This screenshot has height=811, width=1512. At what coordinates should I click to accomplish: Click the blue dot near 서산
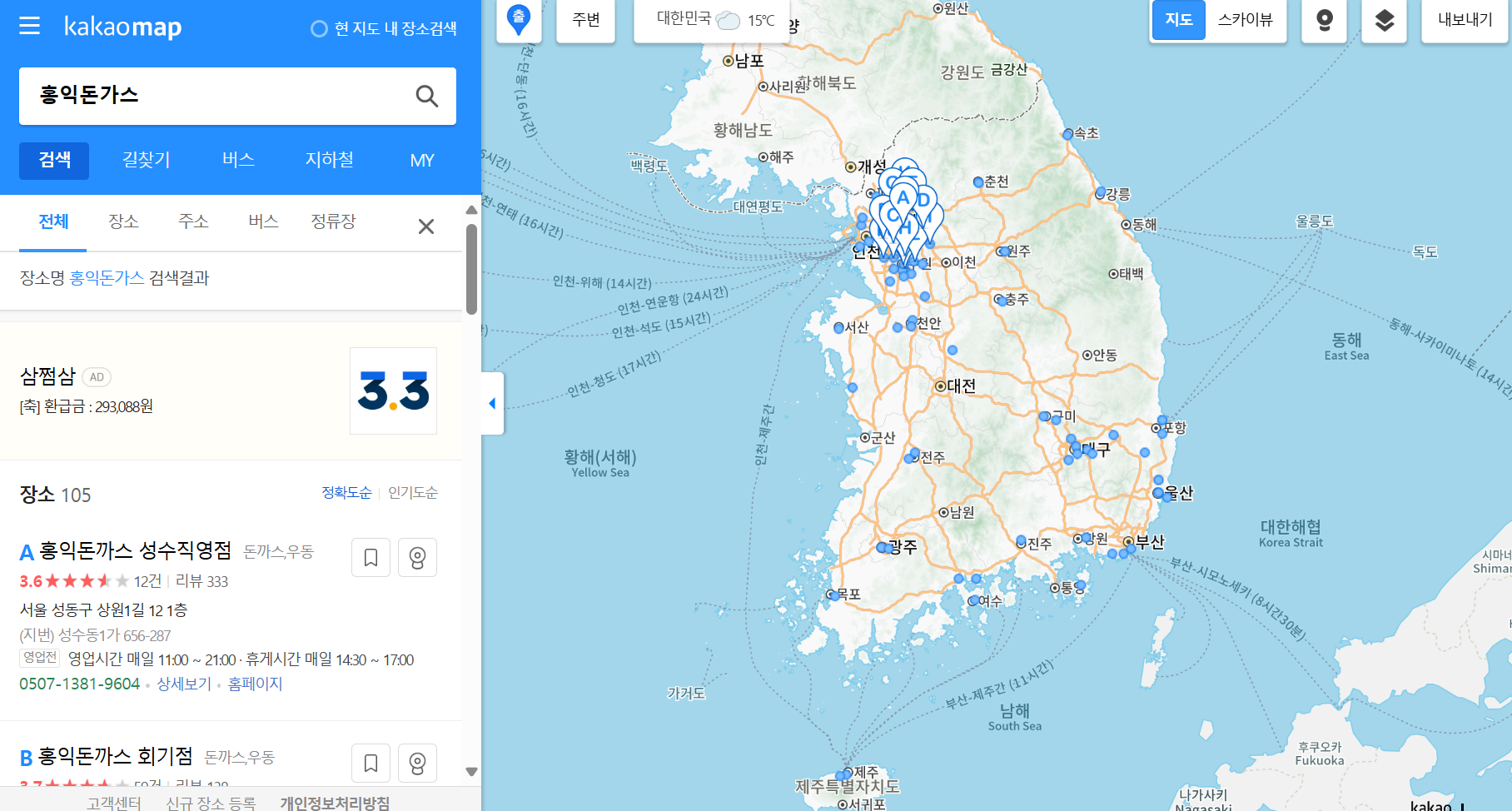(x=838, y=328)
